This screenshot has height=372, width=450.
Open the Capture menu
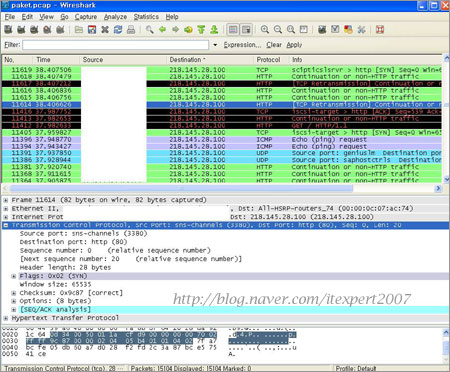click(86, 17)
